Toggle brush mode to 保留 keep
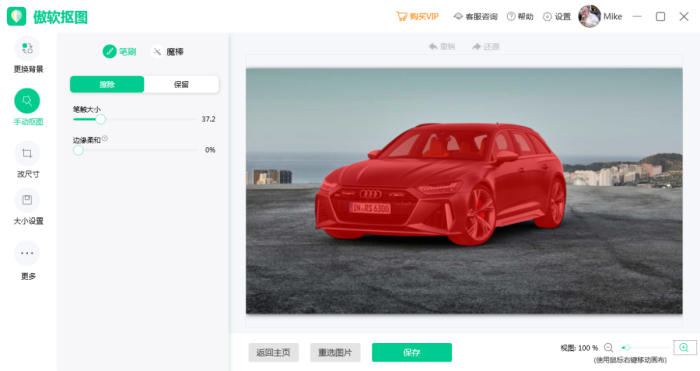 coord(181,84)
